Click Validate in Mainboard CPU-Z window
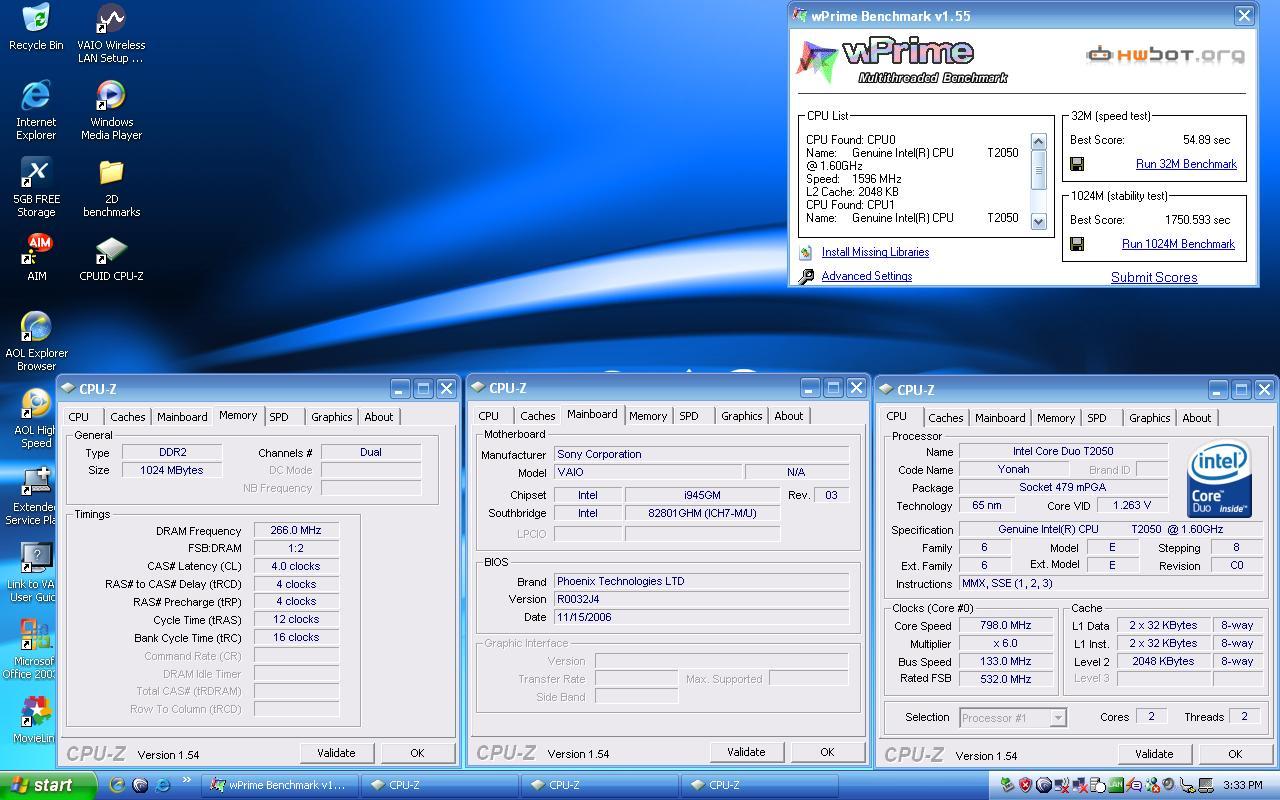This screenshot has width=1280, height=800. [x=746, y=752]
